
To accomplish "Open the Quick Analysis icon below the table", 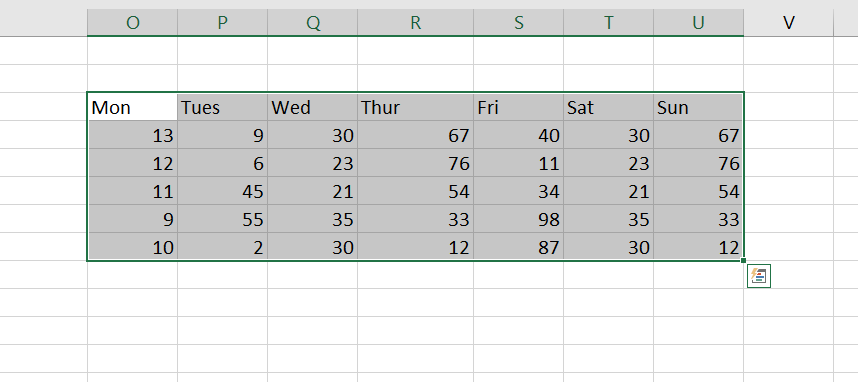I will [x=758, y=276].
